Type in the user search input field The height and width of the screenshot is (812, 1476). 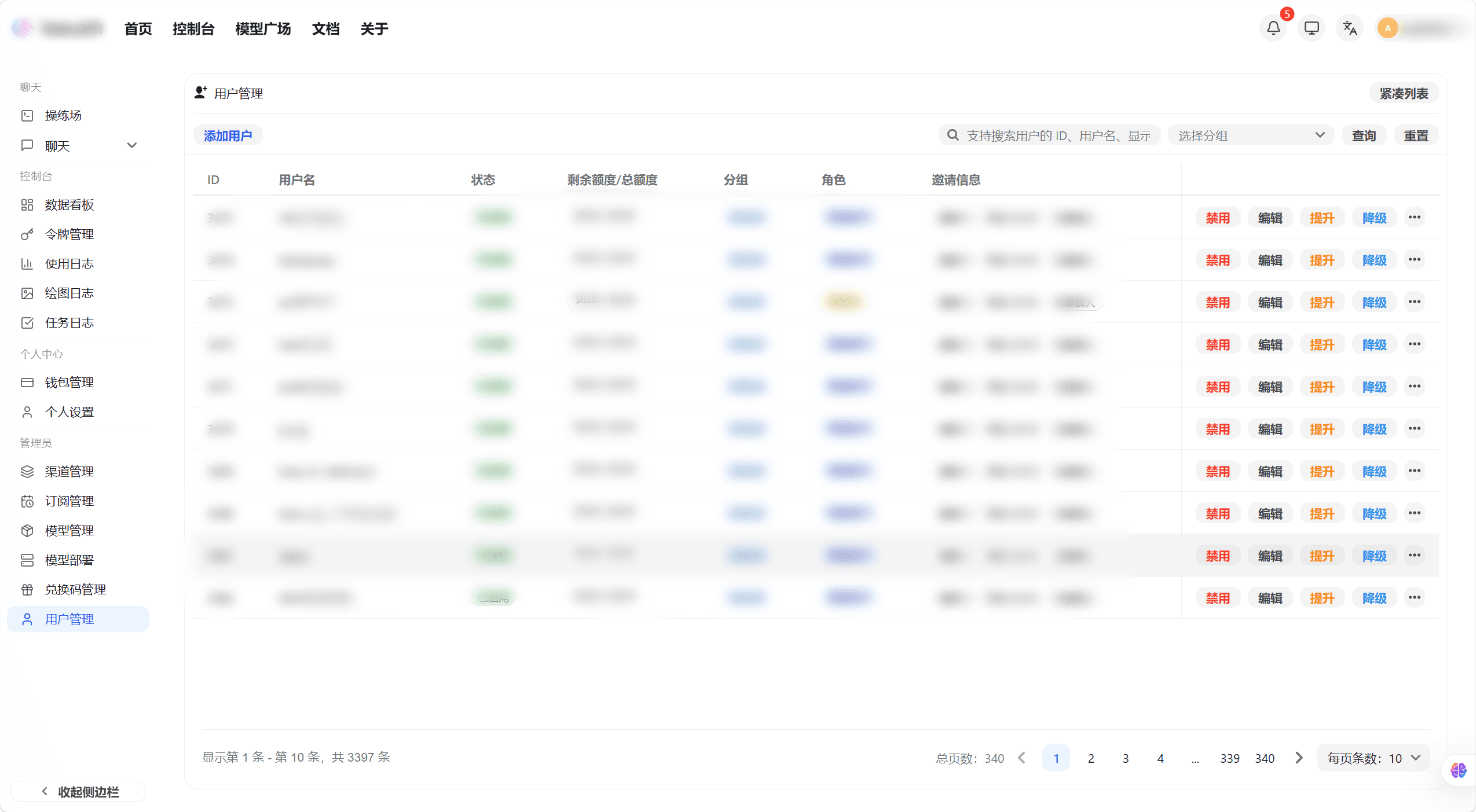click(1048, 135)
